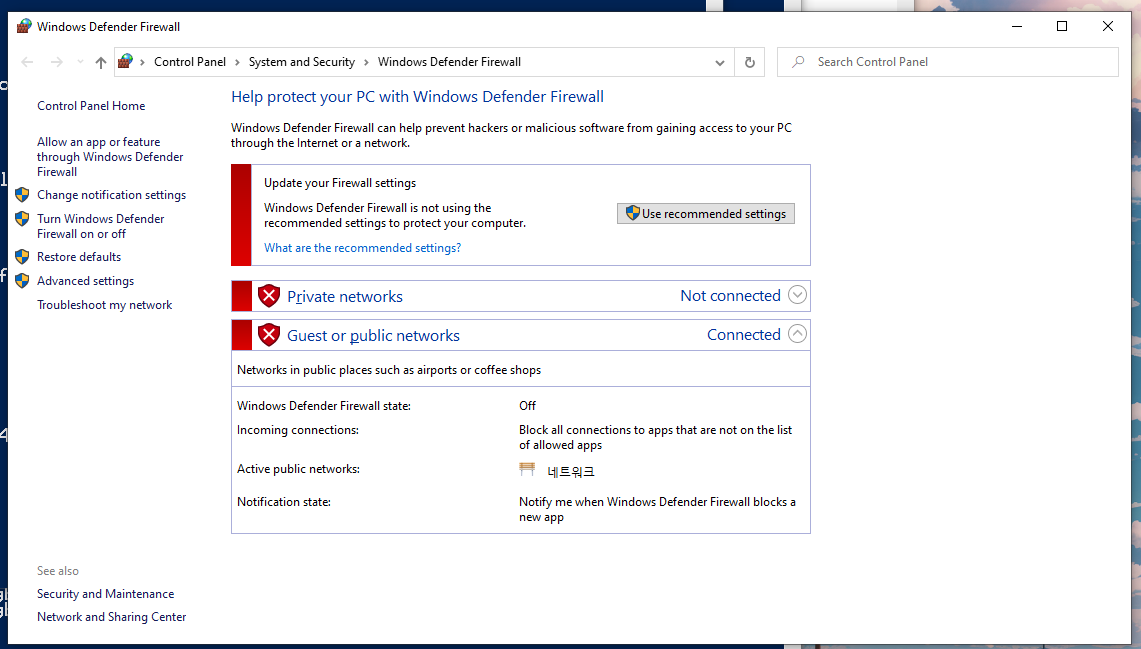Viewport: 1141px width, 649px height.
Task: Minimize the Windows Defender Firewall window
Action: tap(1017, 26)
